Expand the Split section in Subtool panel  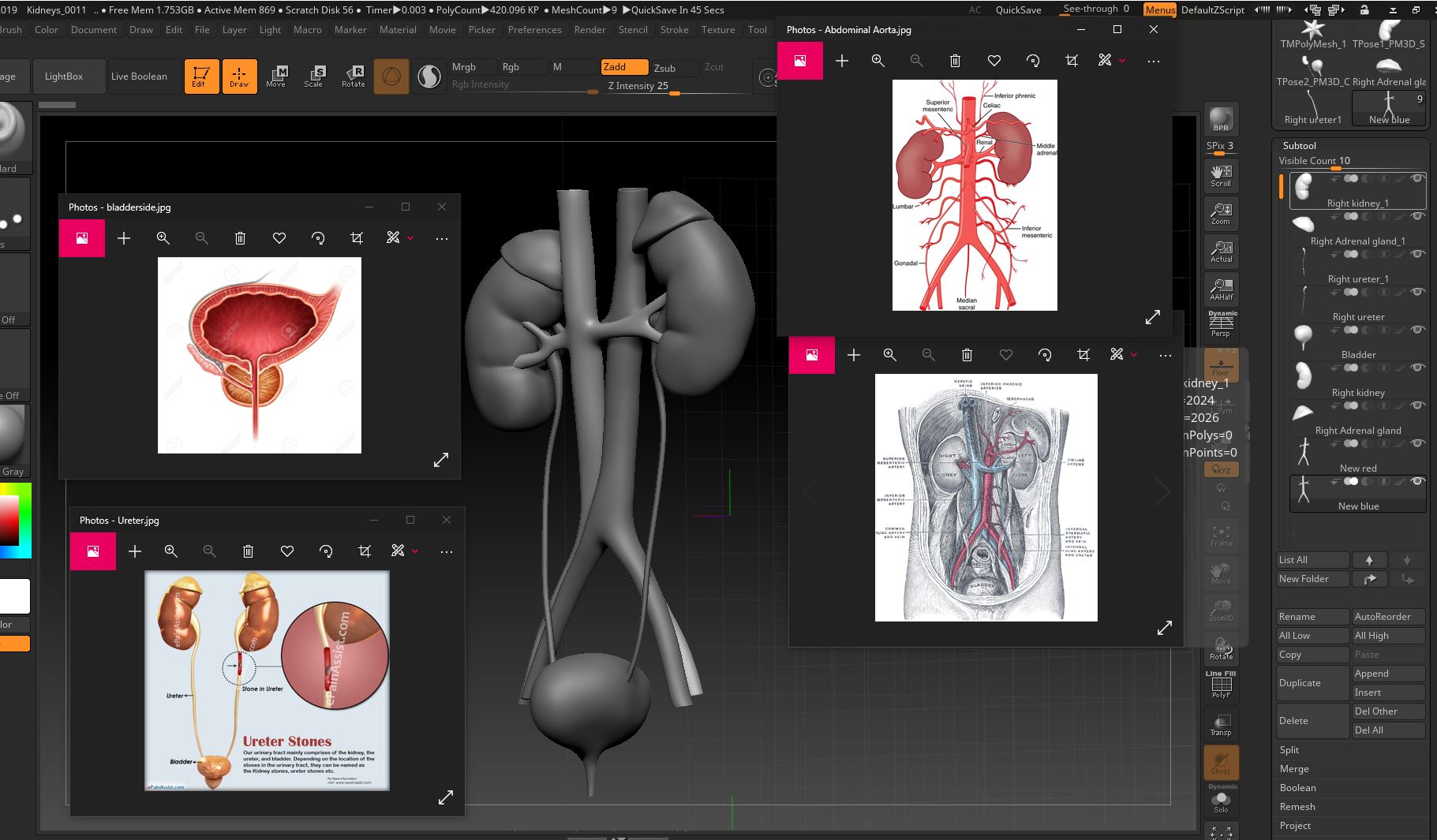tap(1289, 750)
